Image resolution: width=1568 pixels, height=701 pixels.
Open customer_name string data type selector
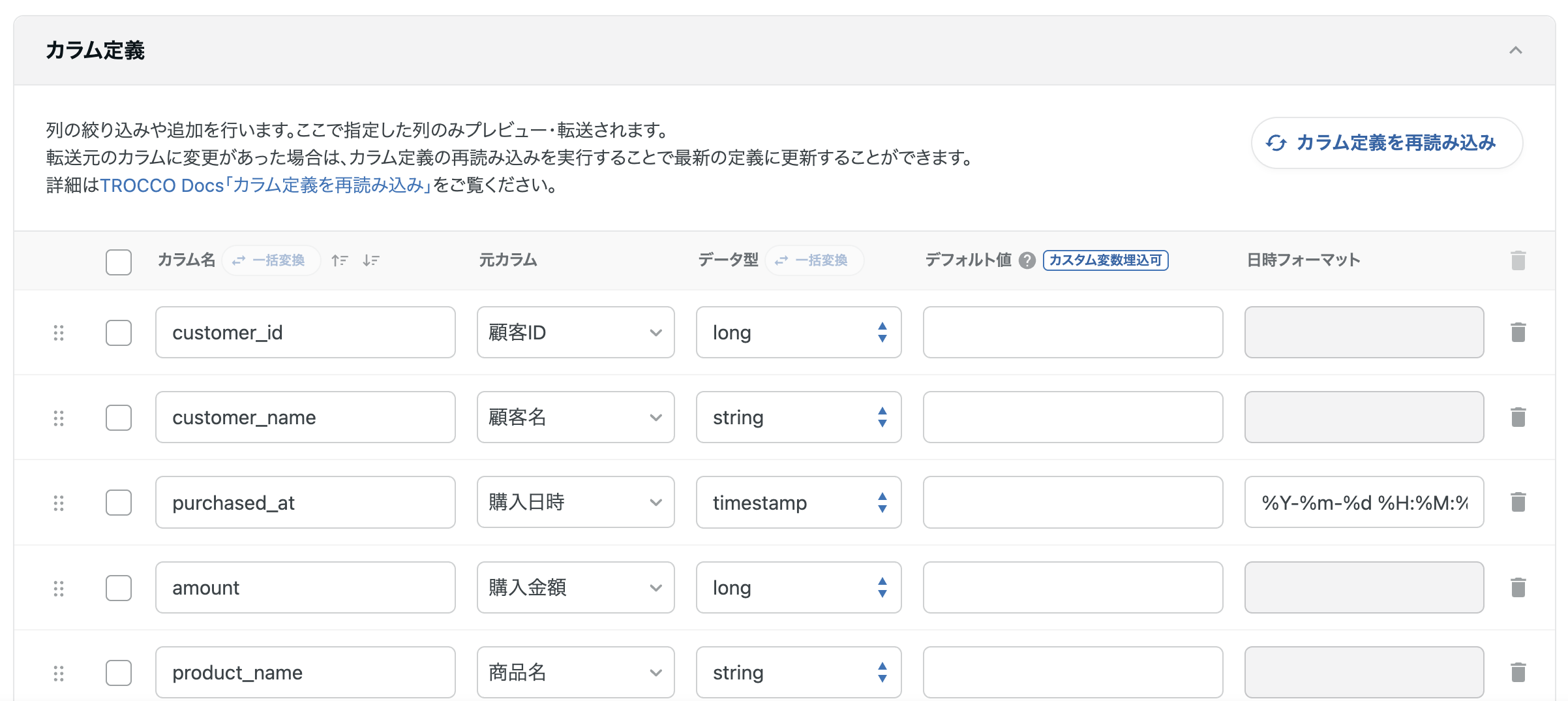[x=799, y=417]
